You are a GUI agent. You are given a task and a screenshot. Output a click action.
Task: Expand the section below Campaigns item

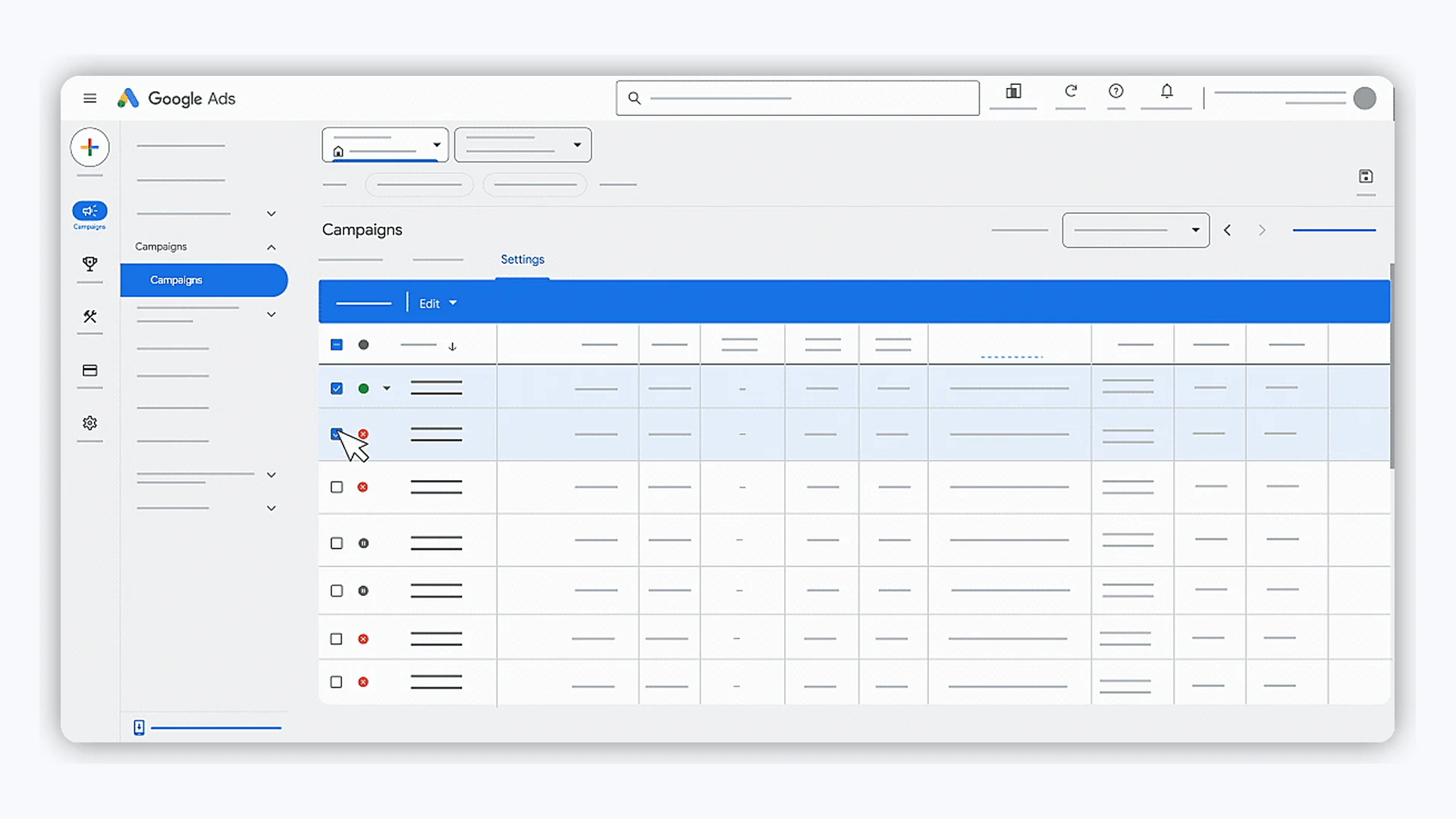coord(271,314)
